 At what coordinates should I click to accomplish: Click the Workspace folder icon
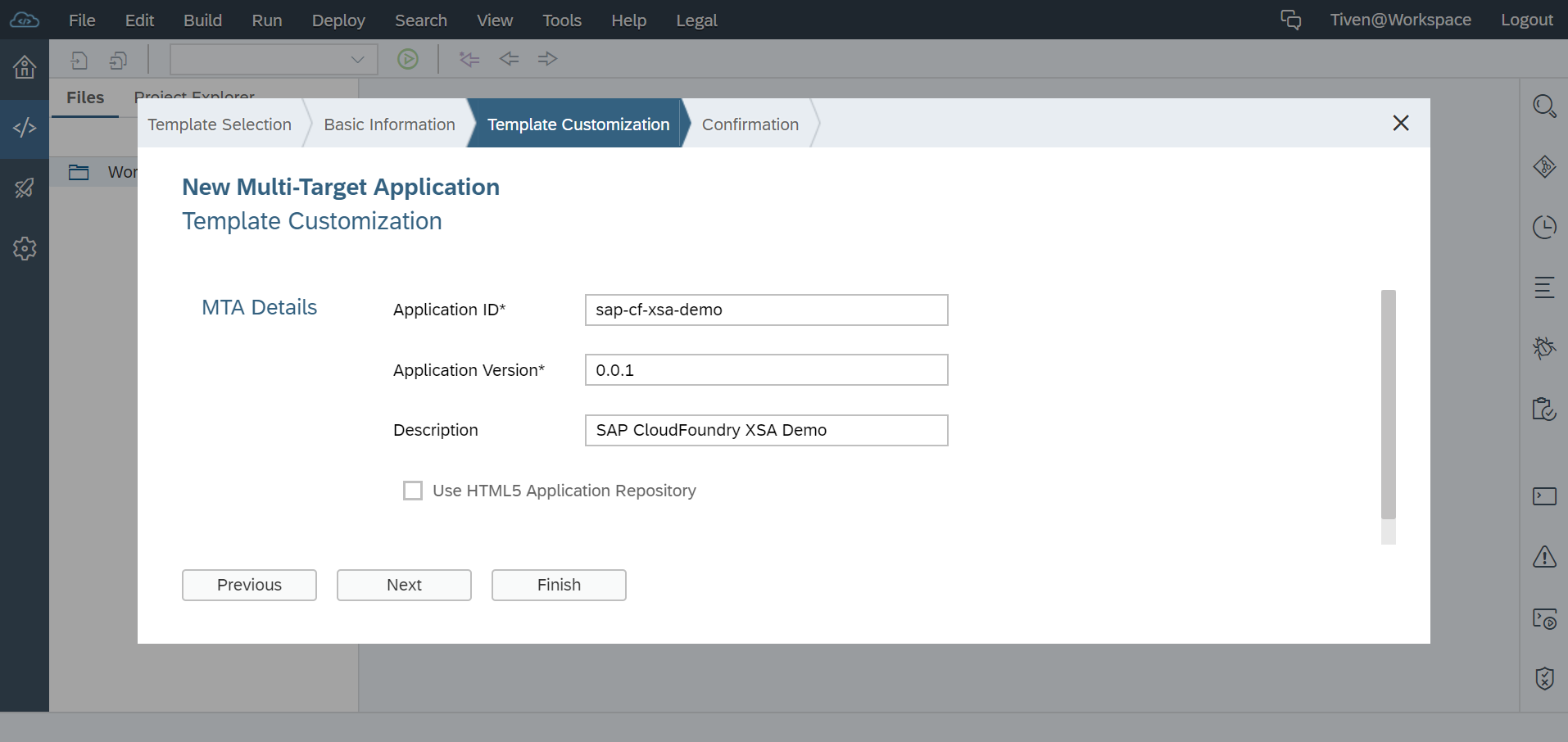[79, 172]
